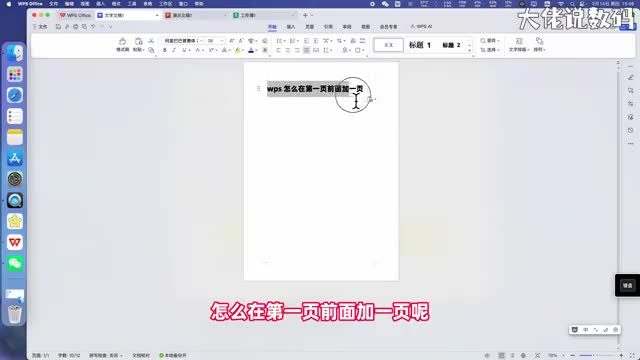Adjust the zoom slider in status bar
The width and height of the screenshot is (640, 360).
[x=597, y=356]
